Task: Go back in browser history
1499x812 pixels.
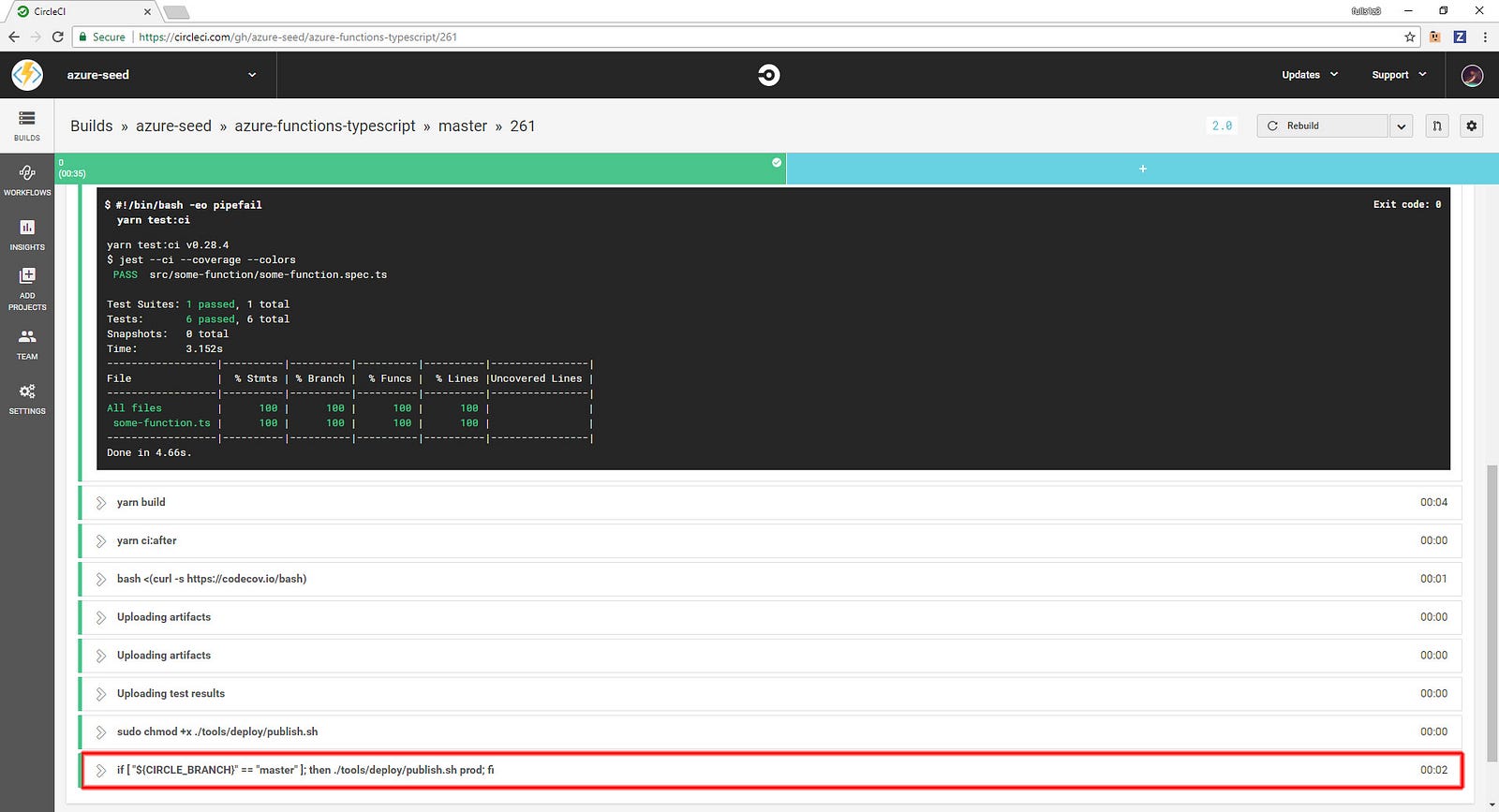Action: tap(14, 37)
